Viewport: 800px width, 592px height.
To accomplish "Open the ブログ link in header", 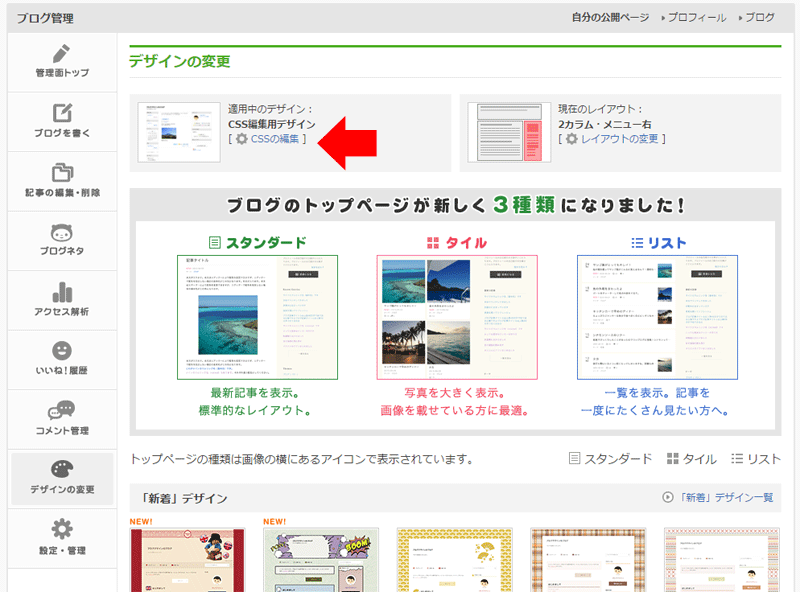I will (759, 18).
